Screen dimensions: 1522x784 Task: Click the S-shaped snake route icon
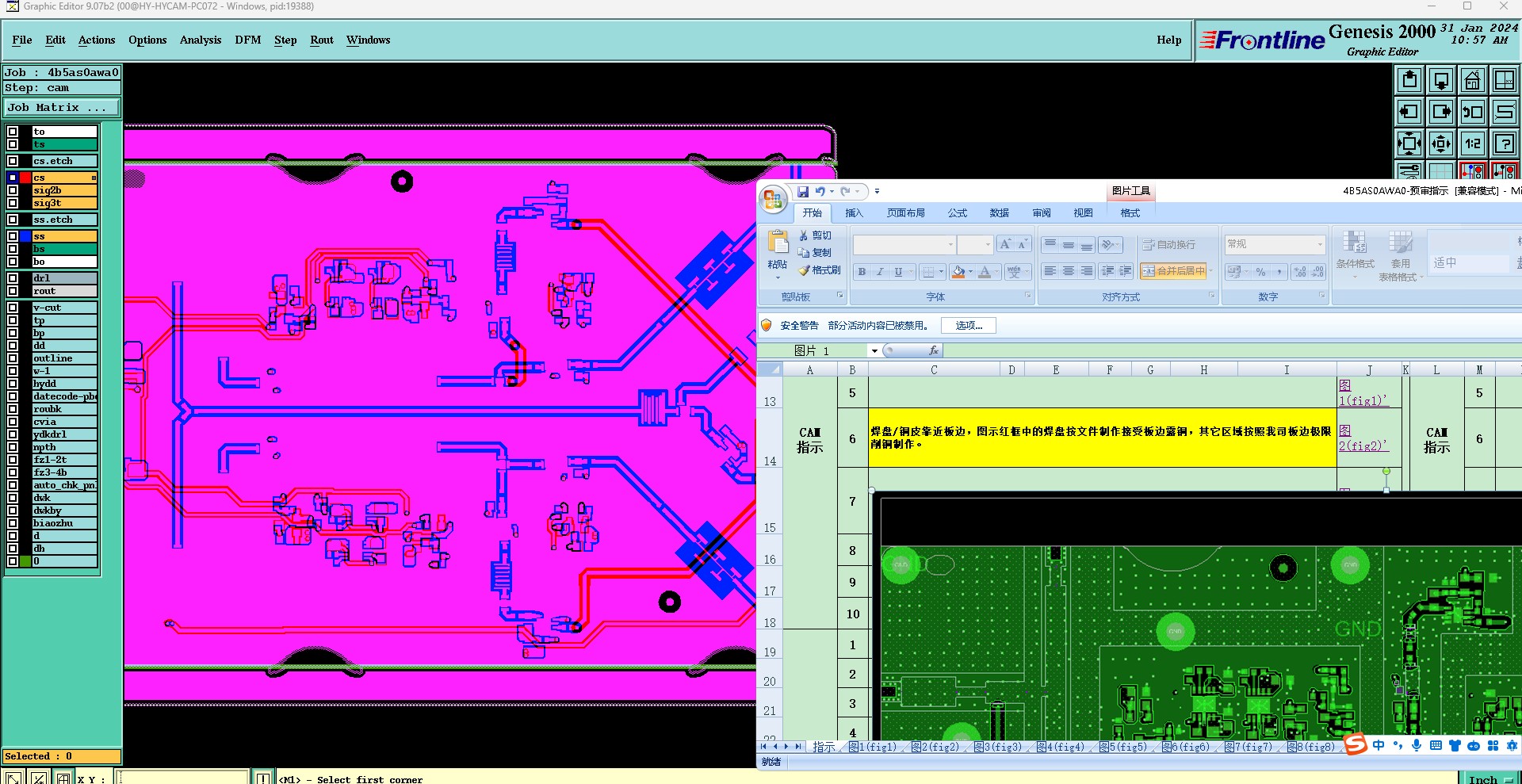(x=1505, y=112)
